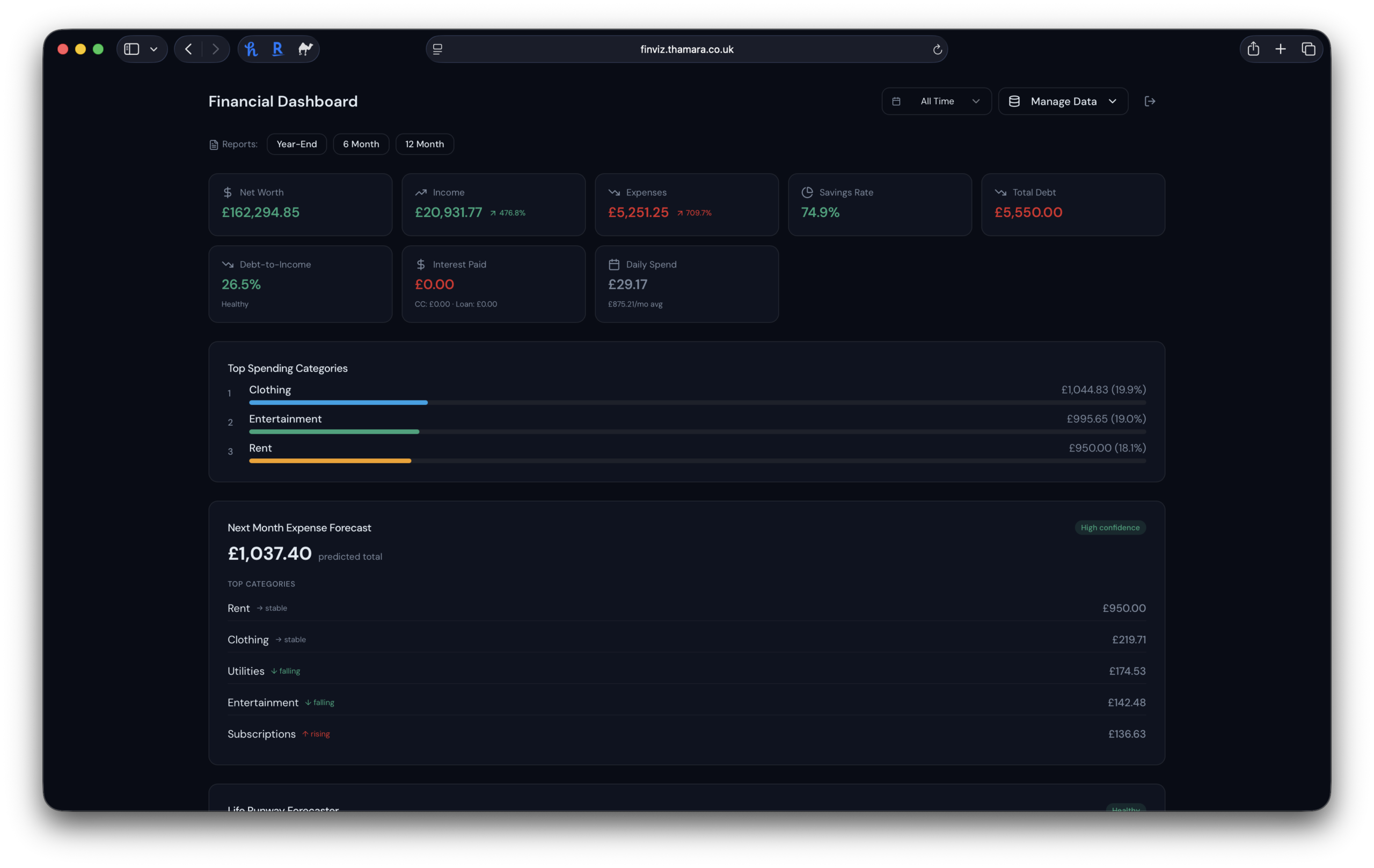The image size is (1374, 868).
Task: Select the 12 Month report tab
Action: [425, 144]
